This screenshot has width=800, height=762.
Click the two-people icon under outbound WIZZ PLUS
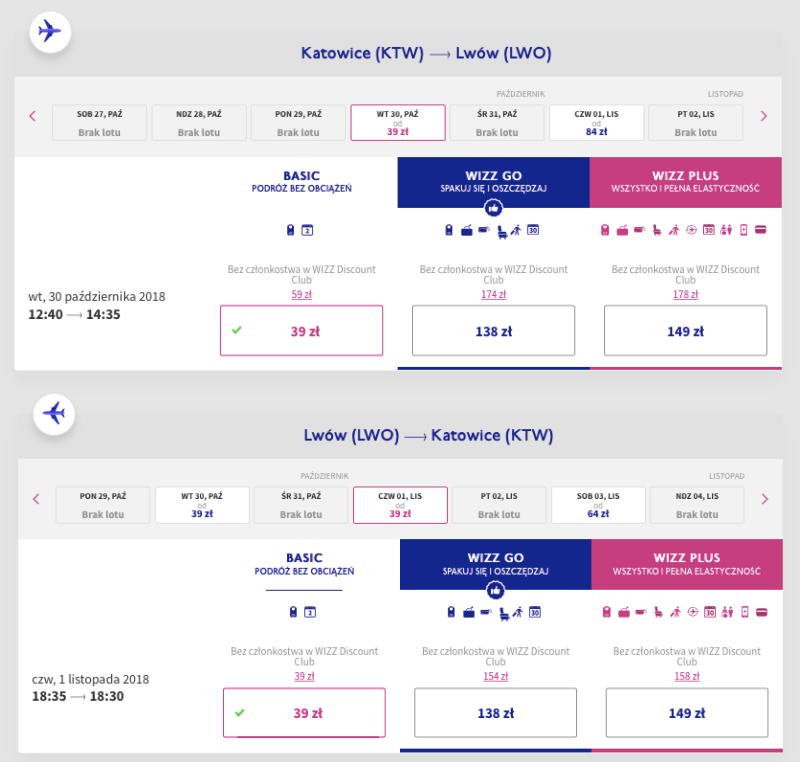tap(726, 230)
